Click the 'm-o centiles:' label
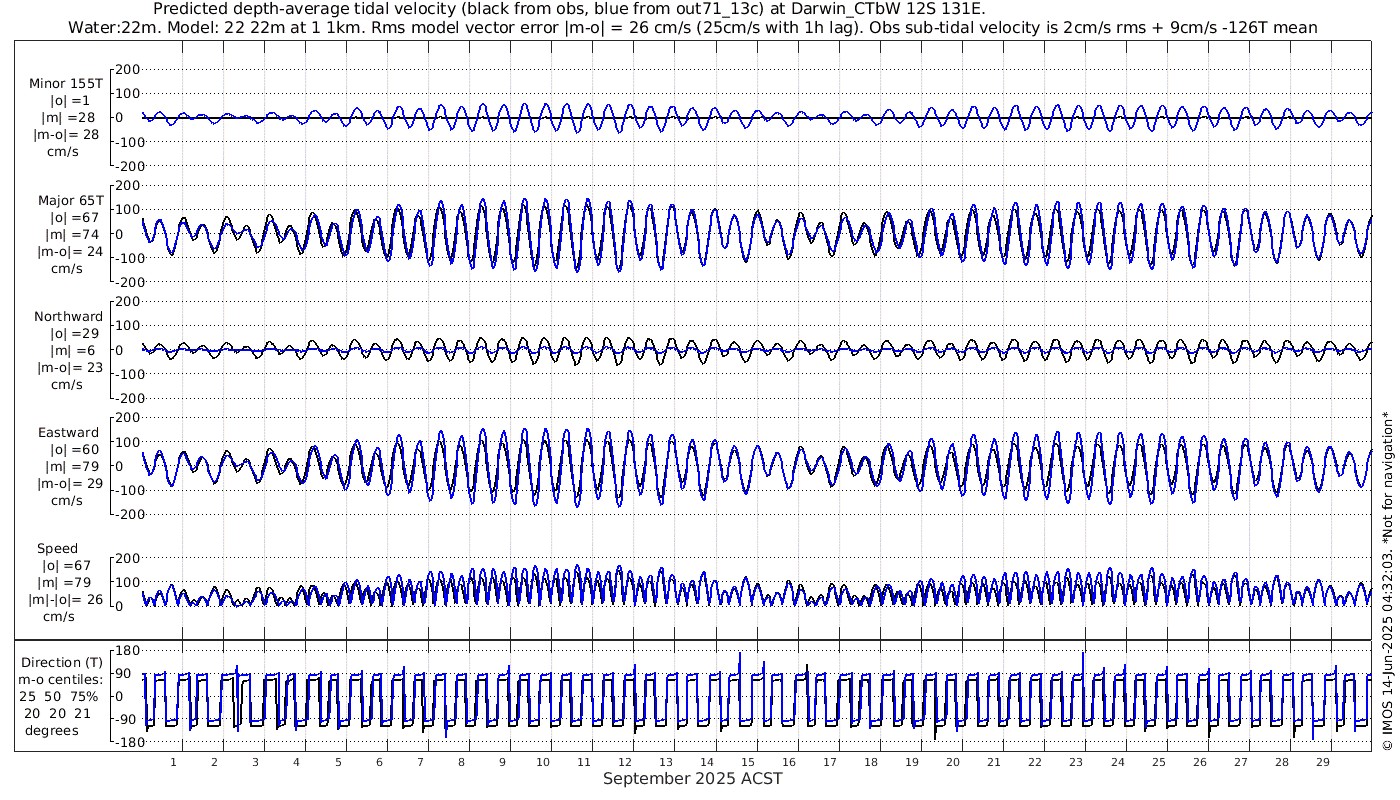 (60, 679)
